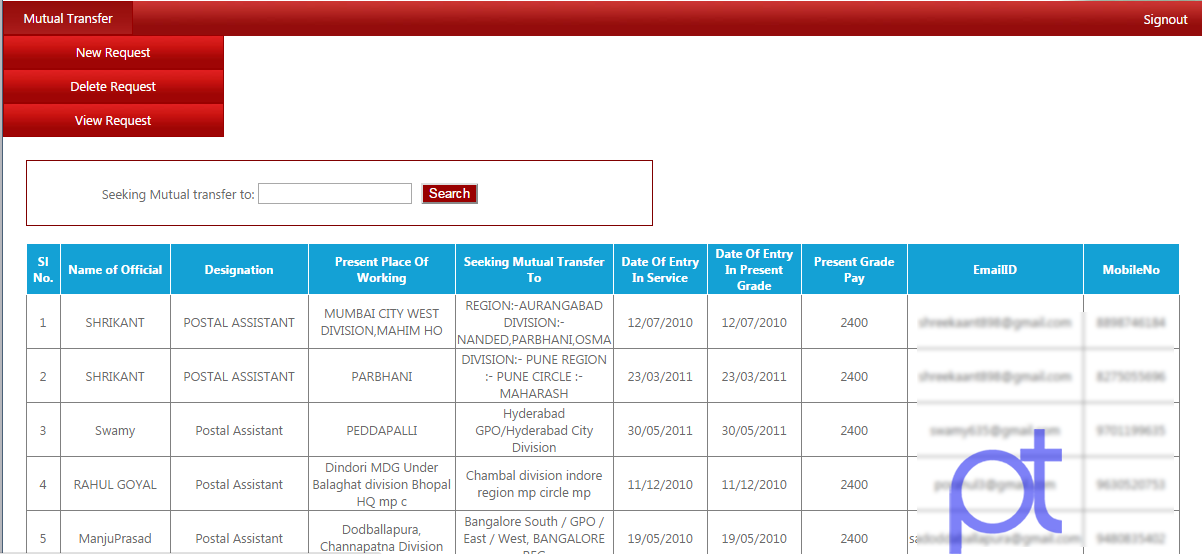
Task: Click REGION:-AURANGABAD transfer destination cell
Action: [534, 322]
